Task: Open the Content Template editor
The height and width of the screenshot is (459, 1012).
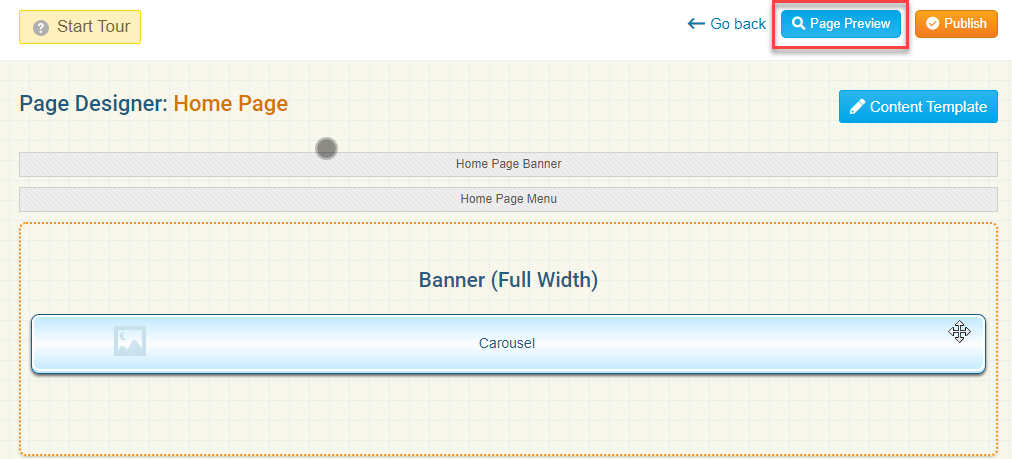Action: tap(928, 107)
